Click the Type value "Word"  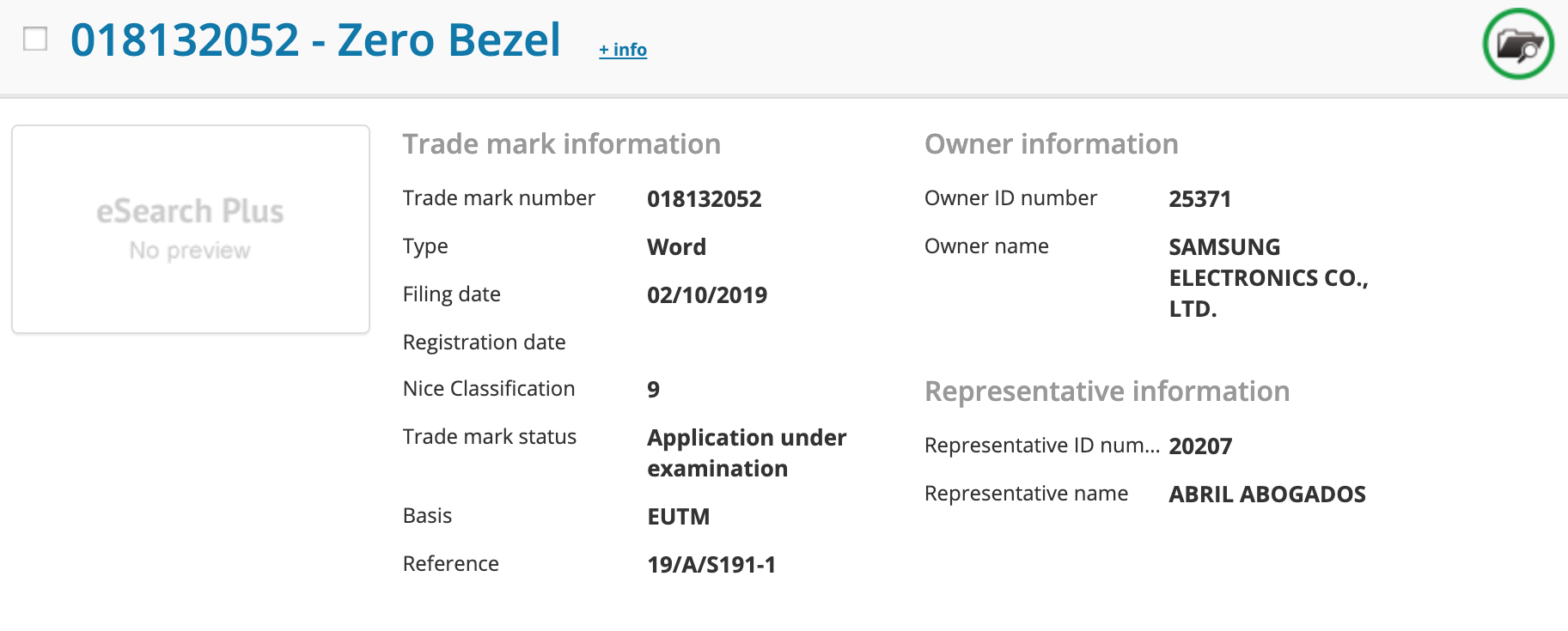(676, 247)
